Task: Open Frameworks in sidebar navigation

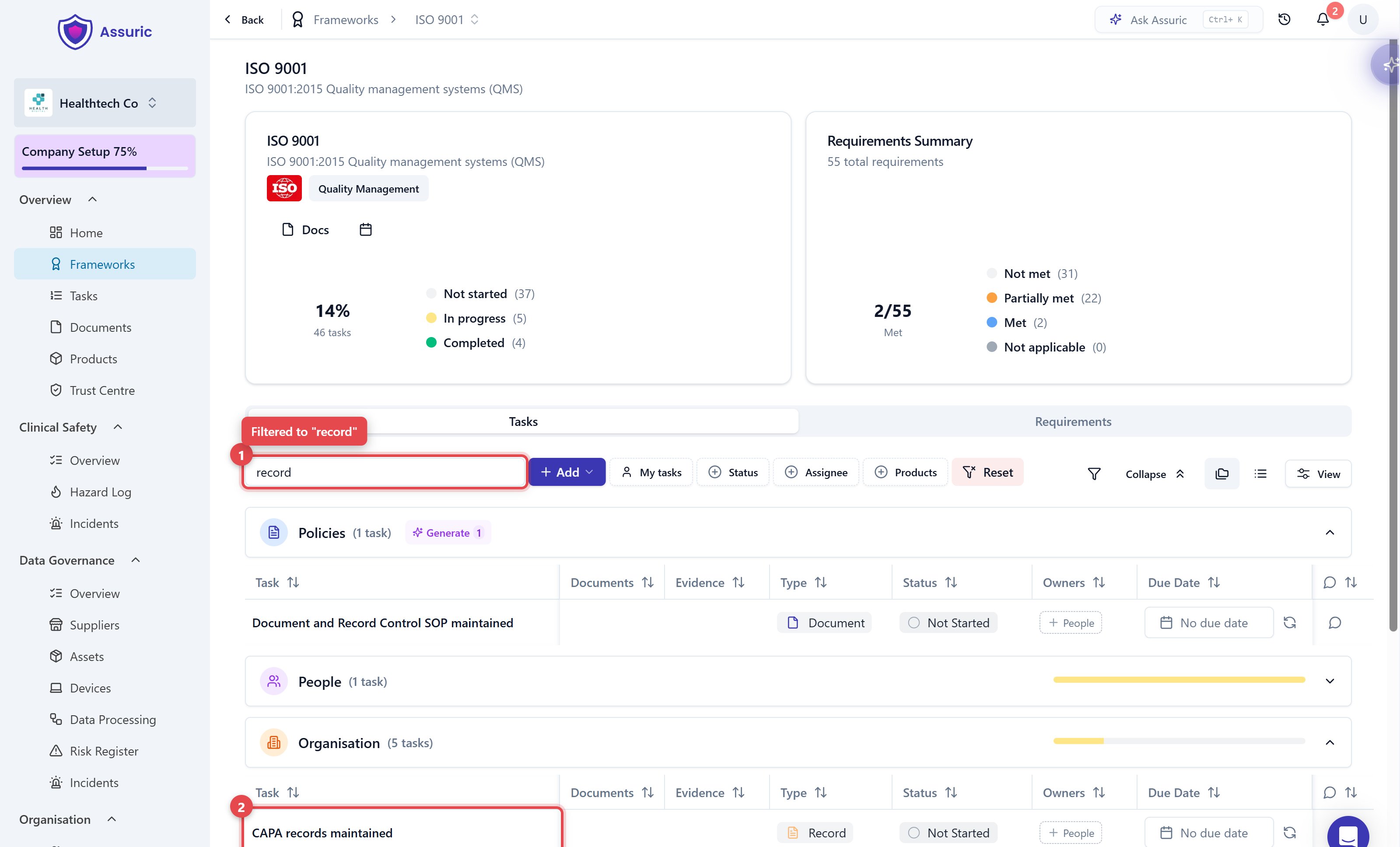Action: pyautogui.click(x=105, y=264)
